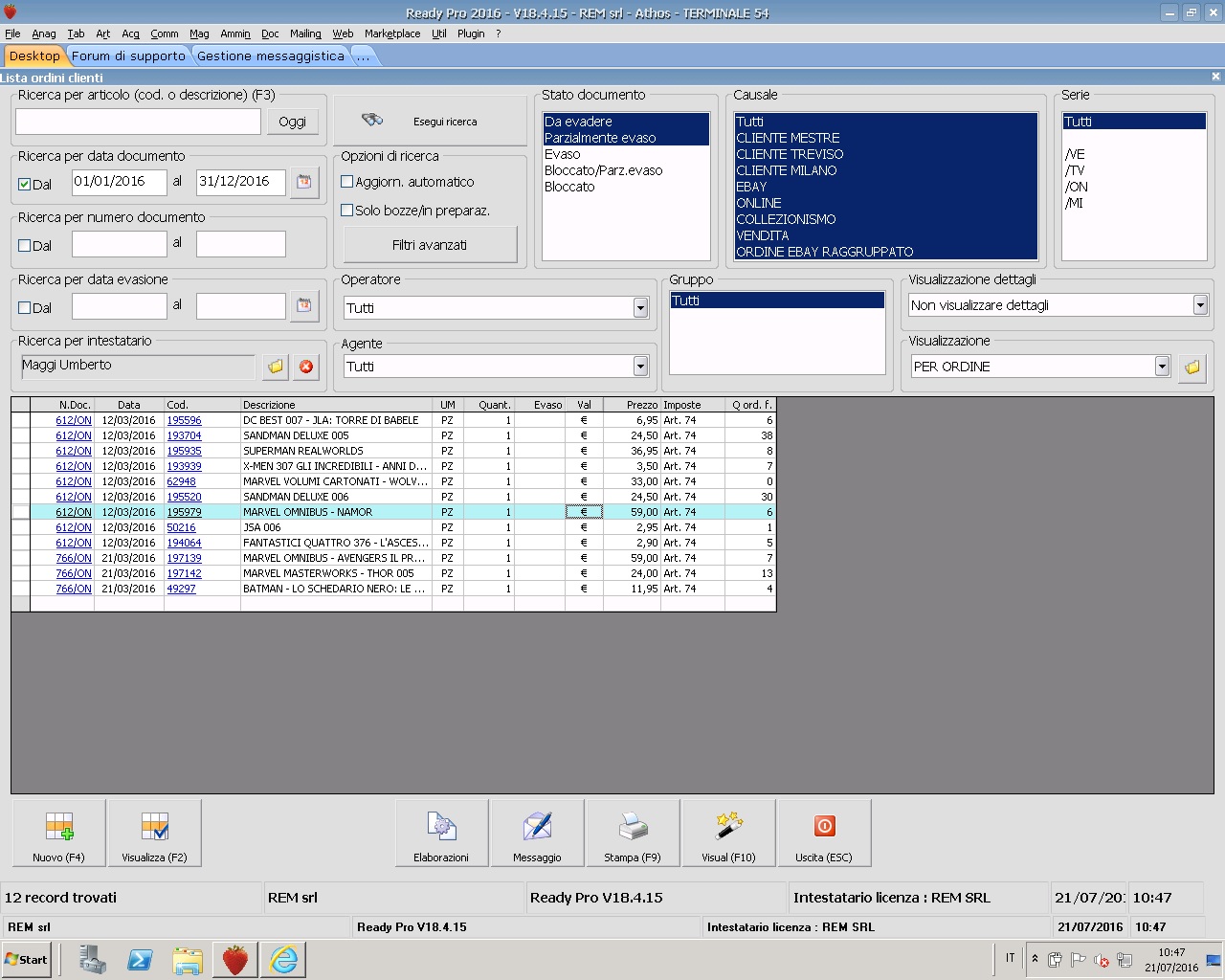Clear intestatario with the red X icon

click(306, 367)
